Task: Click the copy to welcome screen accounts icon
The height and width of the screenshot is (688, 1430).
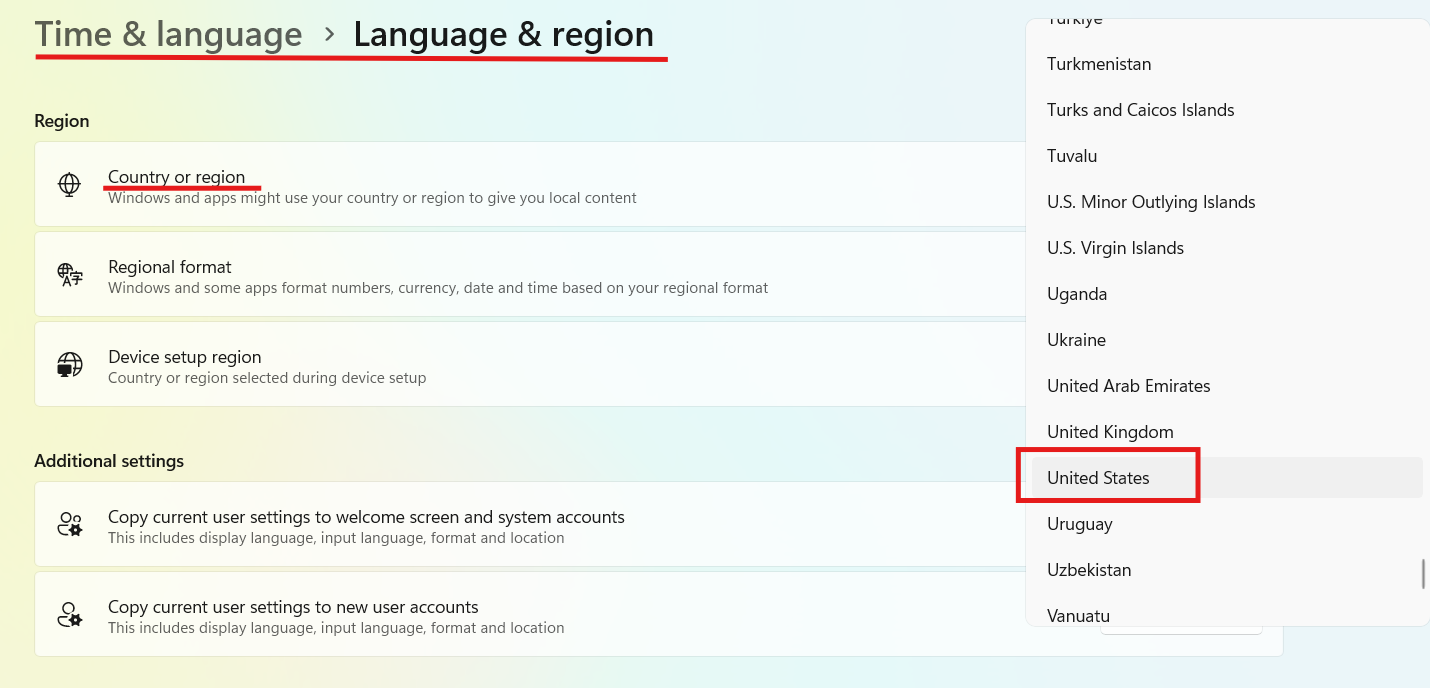Action: (69, 524)
